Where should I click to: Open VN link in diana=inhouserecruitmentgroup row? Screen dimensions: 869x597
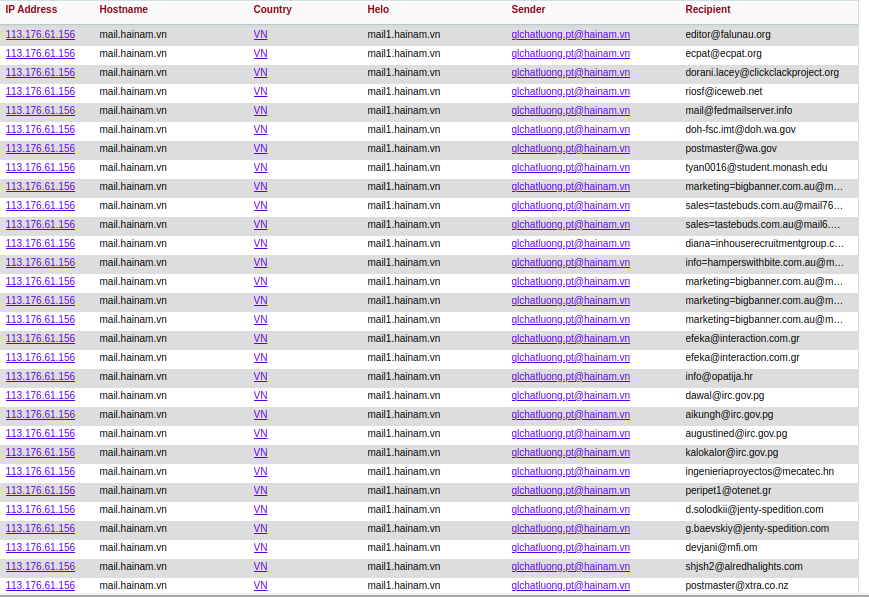[260, 243]
